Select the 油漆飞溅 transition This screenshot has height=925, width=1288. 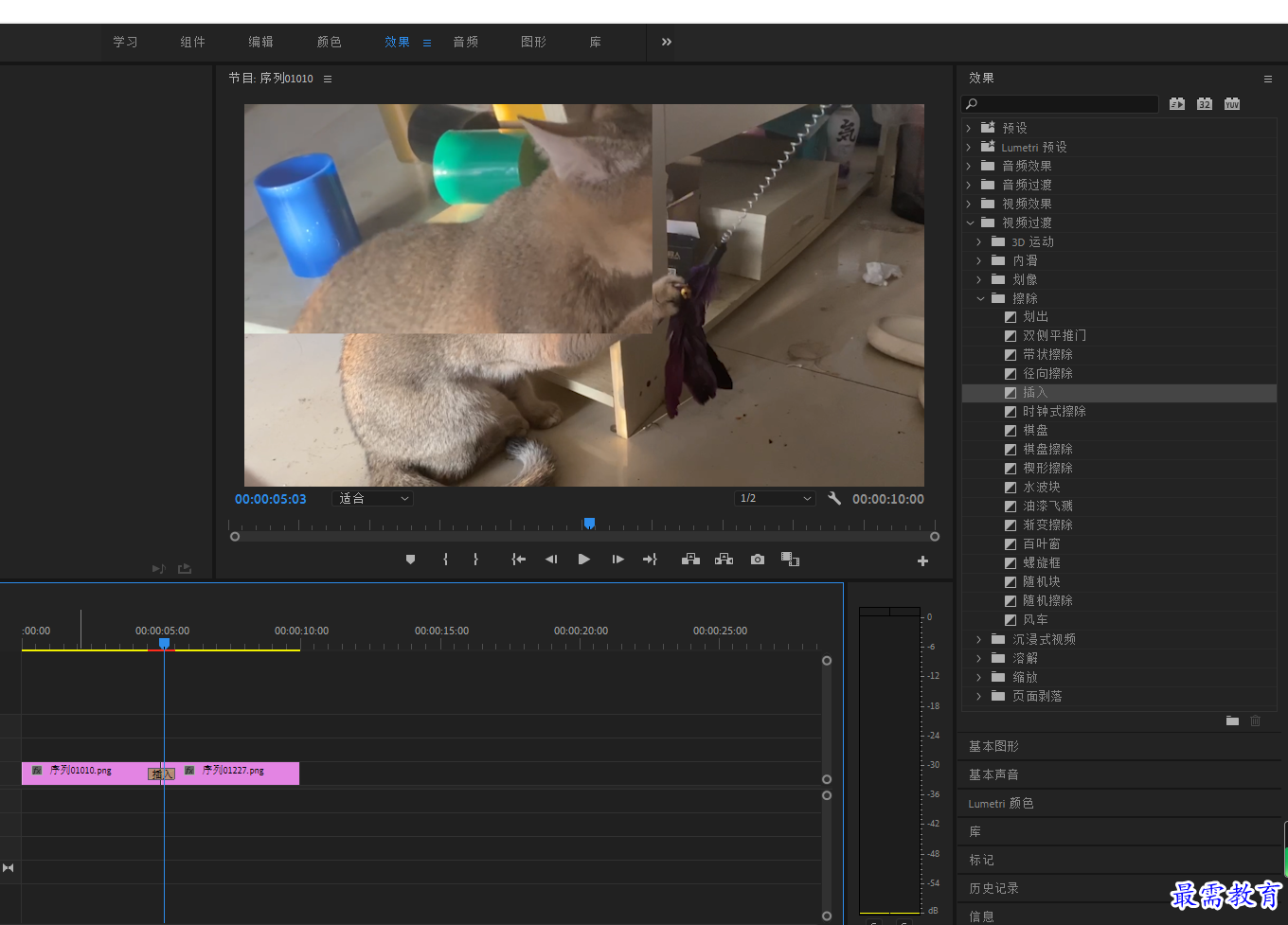[x=1047, y=507]
